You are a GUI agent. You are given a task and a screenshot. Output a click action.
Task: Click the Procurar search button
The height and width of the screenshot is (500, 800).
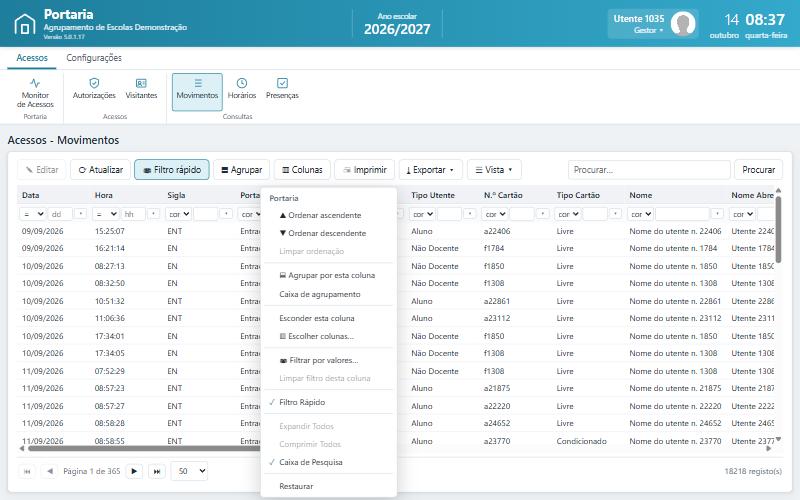point(758,170)
